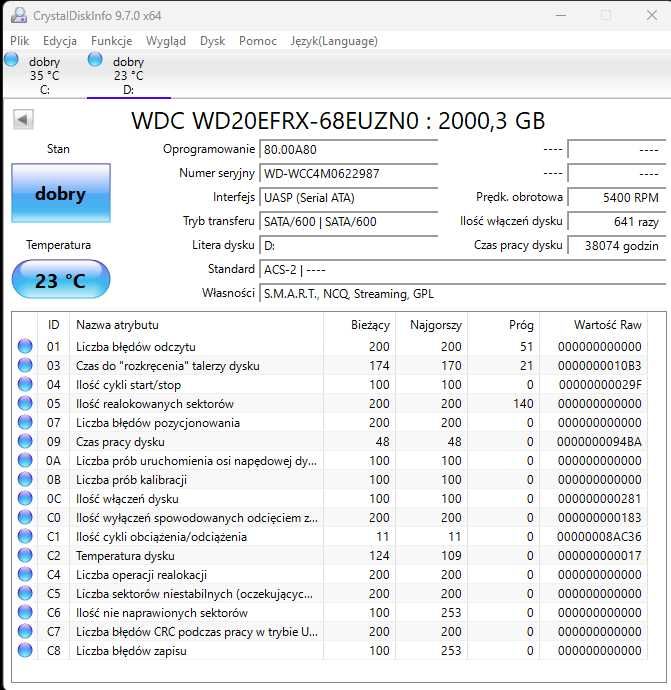This screenshot has height=690, width=671.
Task: Click raw value 000000094BA
Action: click(x=599, y=442)
